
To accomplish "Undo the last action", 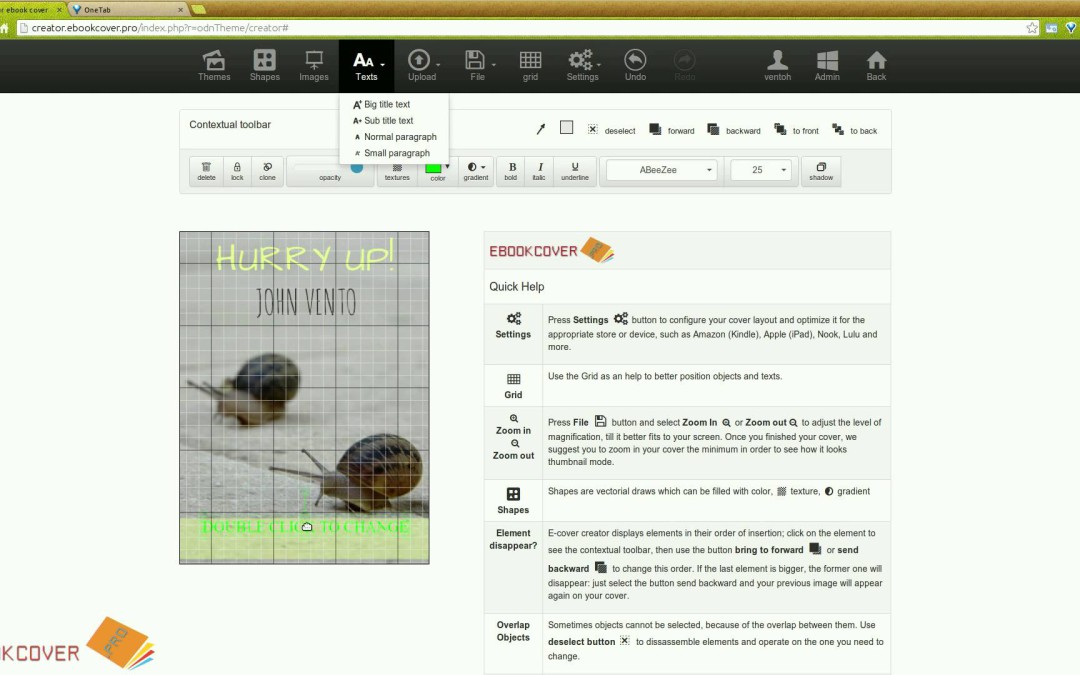I will (x=635, y=66).
